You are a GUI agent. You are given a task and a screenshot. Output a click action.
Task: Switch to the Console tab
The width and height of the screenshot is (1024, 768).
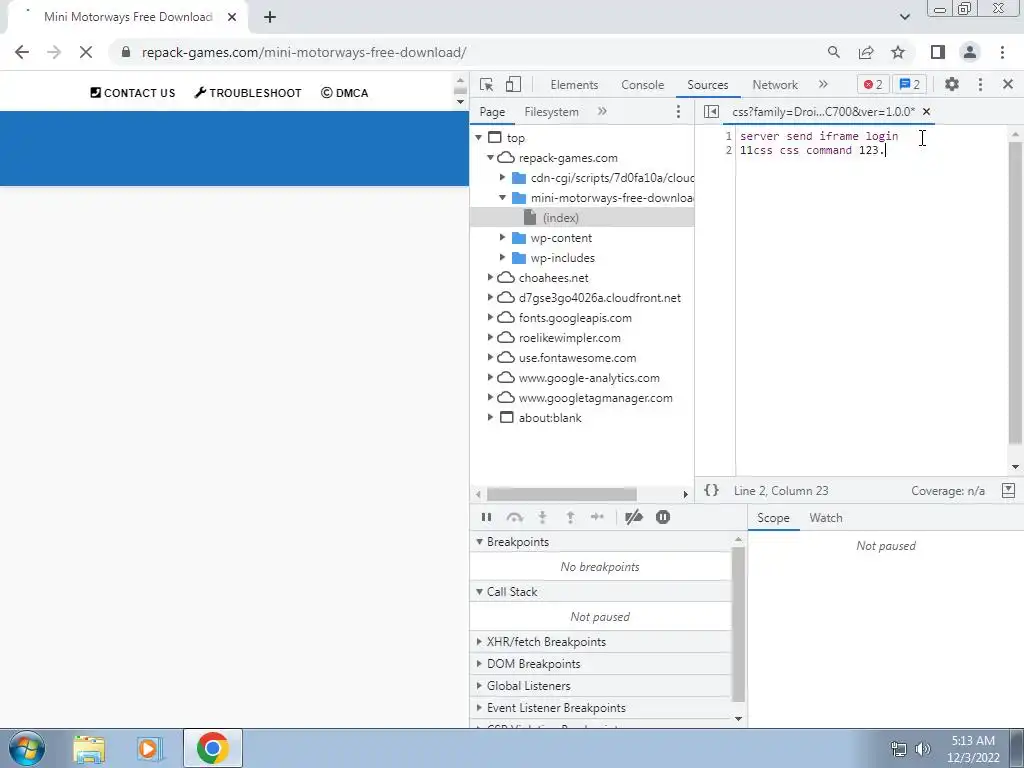[643, 85]
